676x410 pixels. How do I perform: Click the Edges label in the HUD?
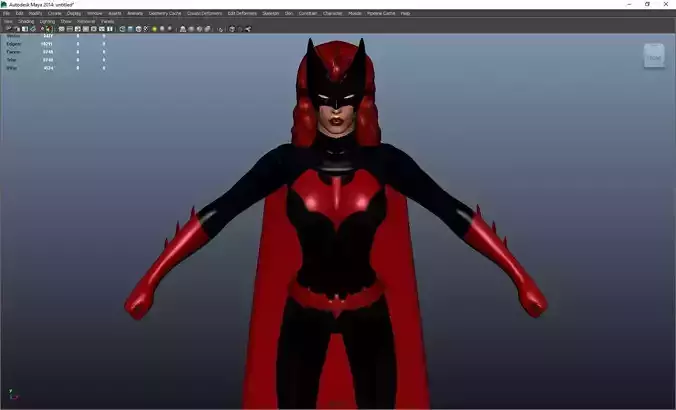point(13,44)
